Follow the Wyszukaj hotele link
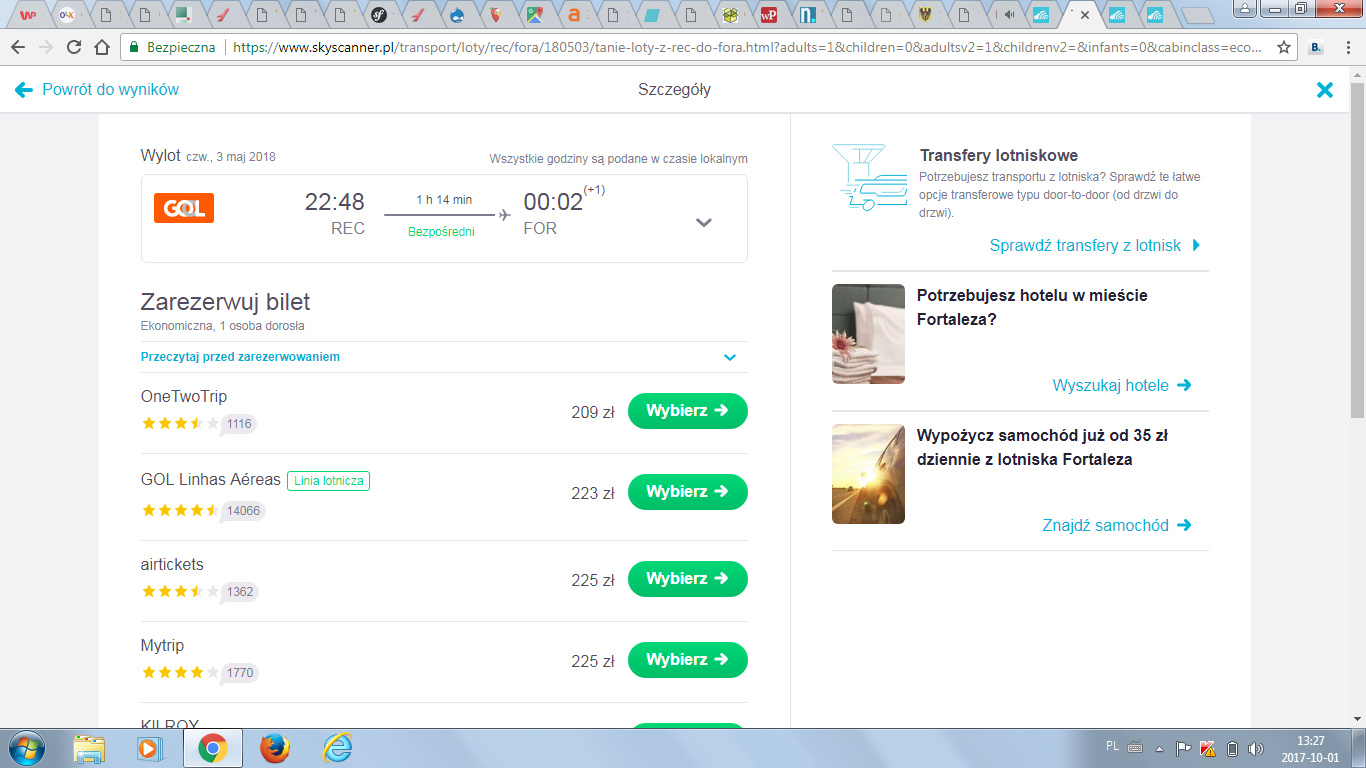 point(1122,385)
